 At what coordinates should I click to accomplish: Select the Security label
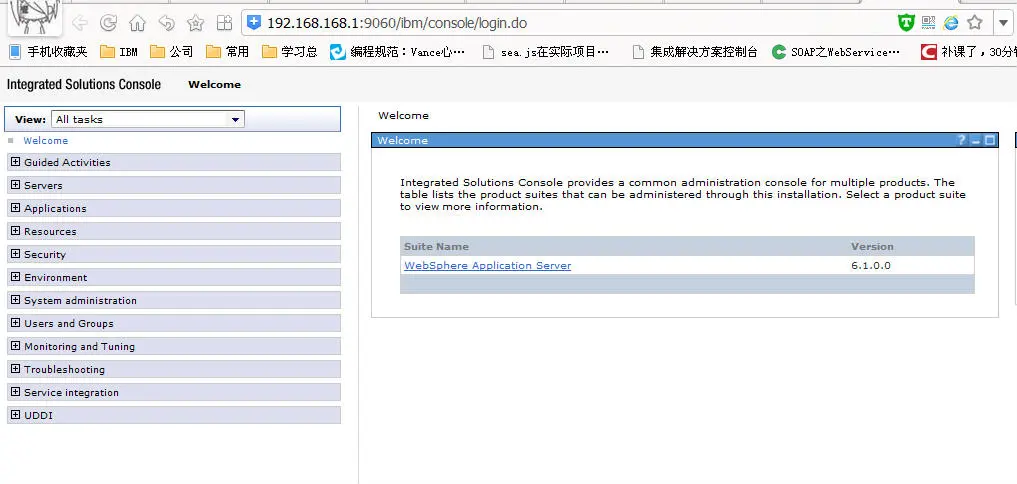pyautogui.click(x=45, y=255)
